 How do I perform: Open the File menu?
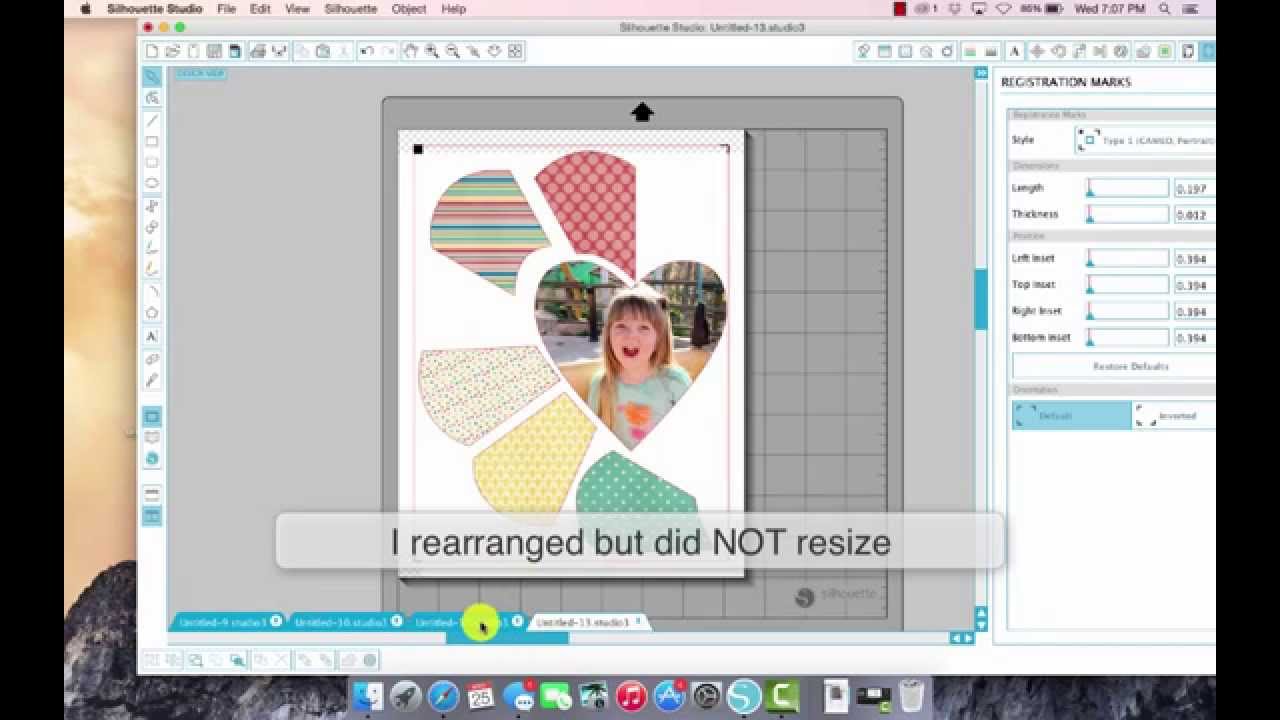tap(226, 9)
